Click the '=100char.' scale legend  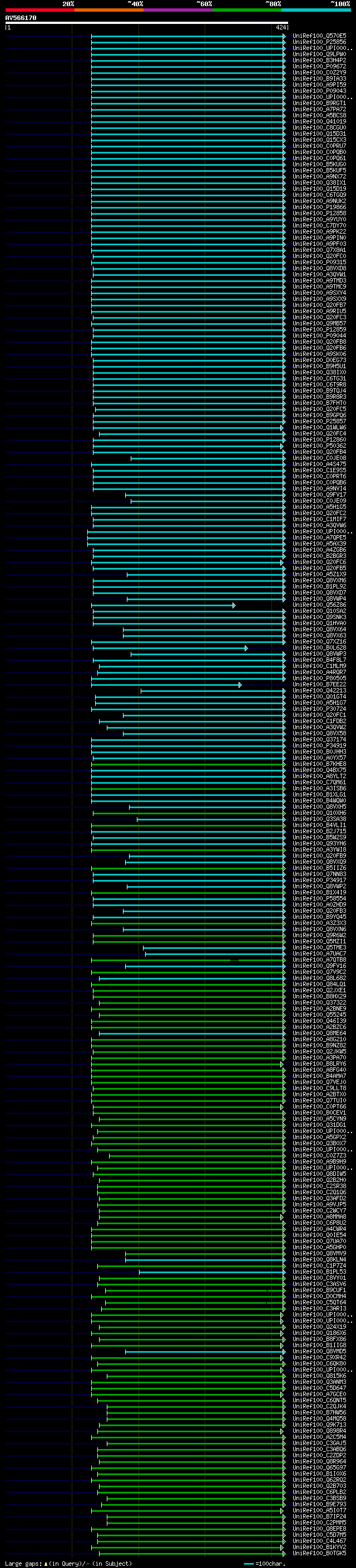click(265, 1564)
